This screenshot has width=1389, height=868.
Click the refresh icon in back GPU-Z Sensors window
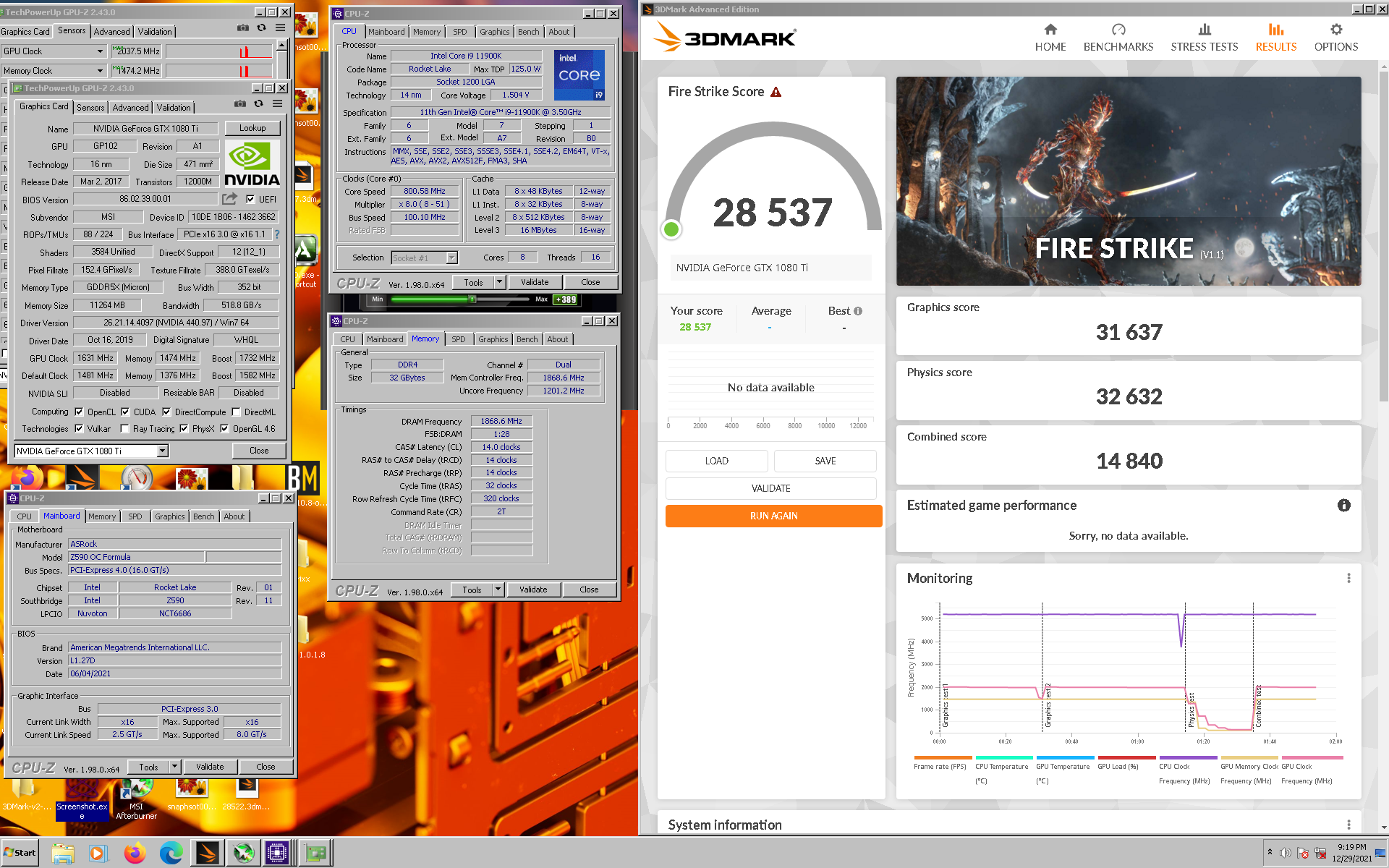pos(261,28)
